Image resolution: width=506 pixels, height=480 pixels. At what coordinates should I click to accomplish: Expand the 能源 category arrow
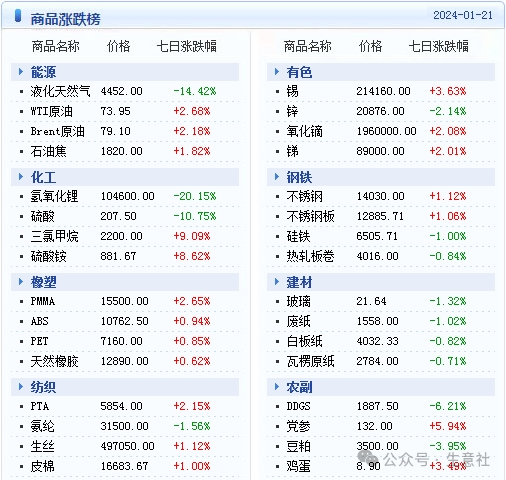tap(21, 72)
